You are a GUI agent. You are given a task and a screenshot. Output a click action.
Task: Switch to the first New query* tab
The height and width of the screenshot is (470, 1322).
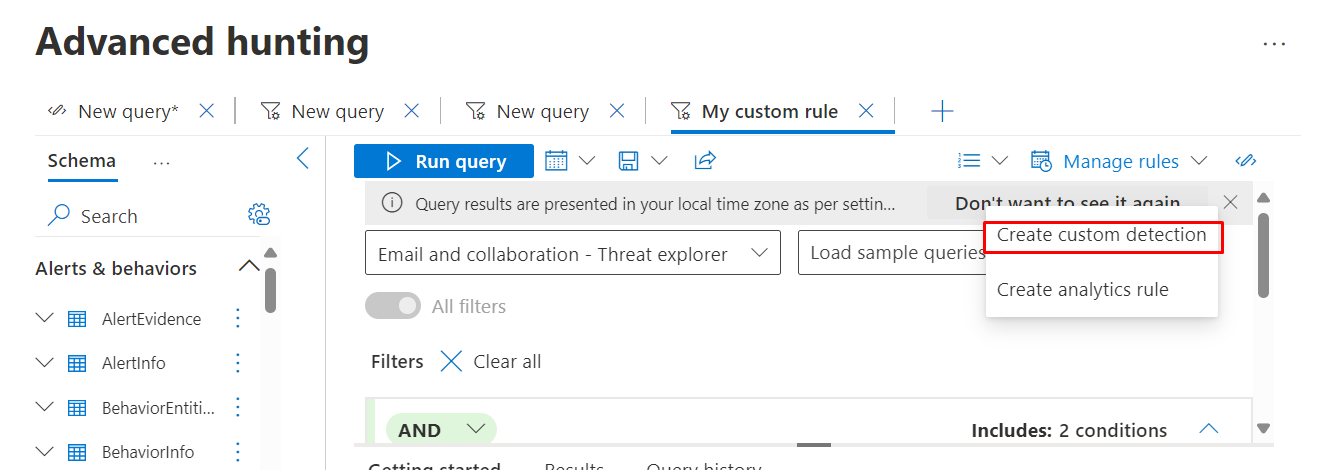(x=127, y=111)
